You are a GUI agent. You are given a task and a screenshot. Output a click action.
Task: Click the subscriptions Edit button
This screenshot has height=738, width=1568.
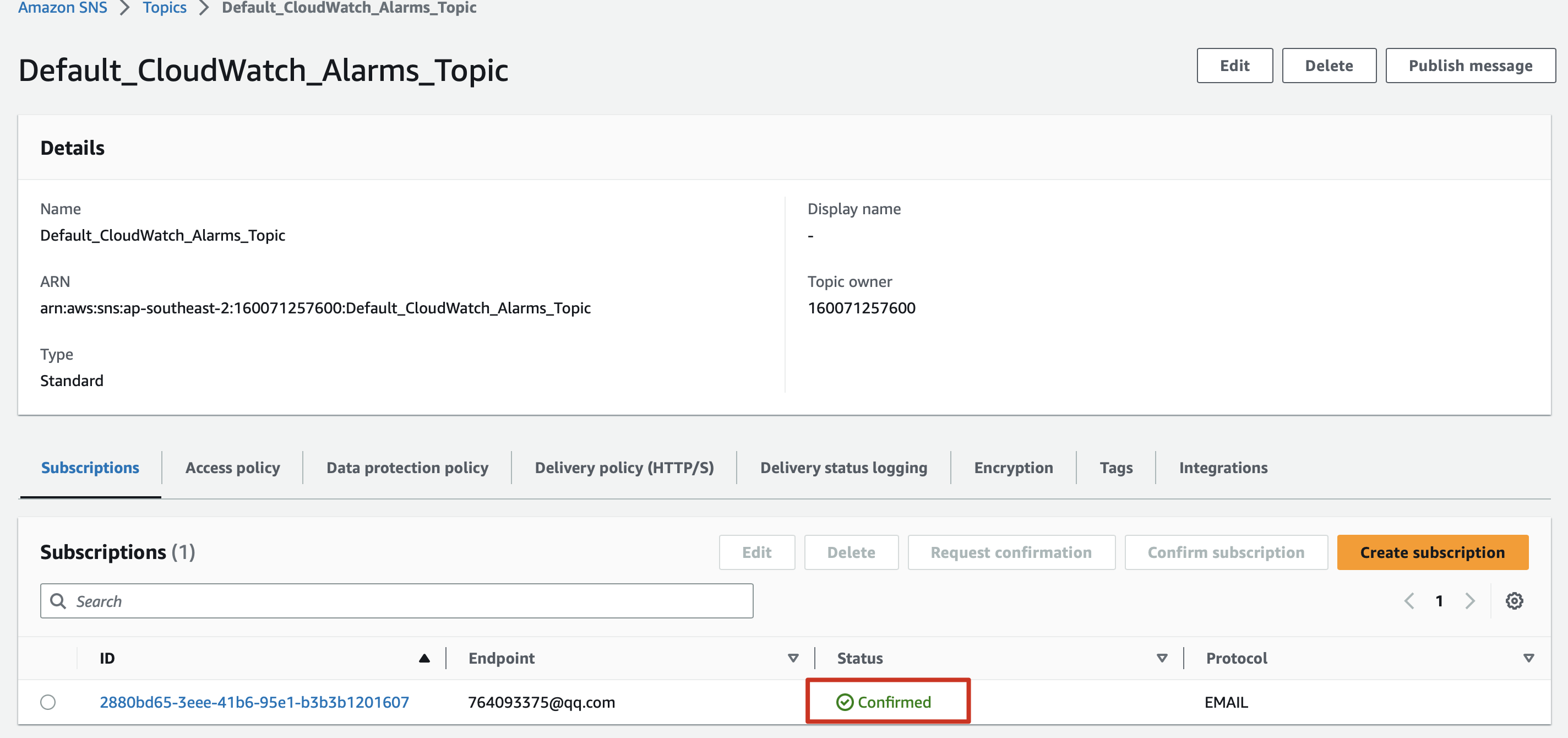(x=756, y=552)
